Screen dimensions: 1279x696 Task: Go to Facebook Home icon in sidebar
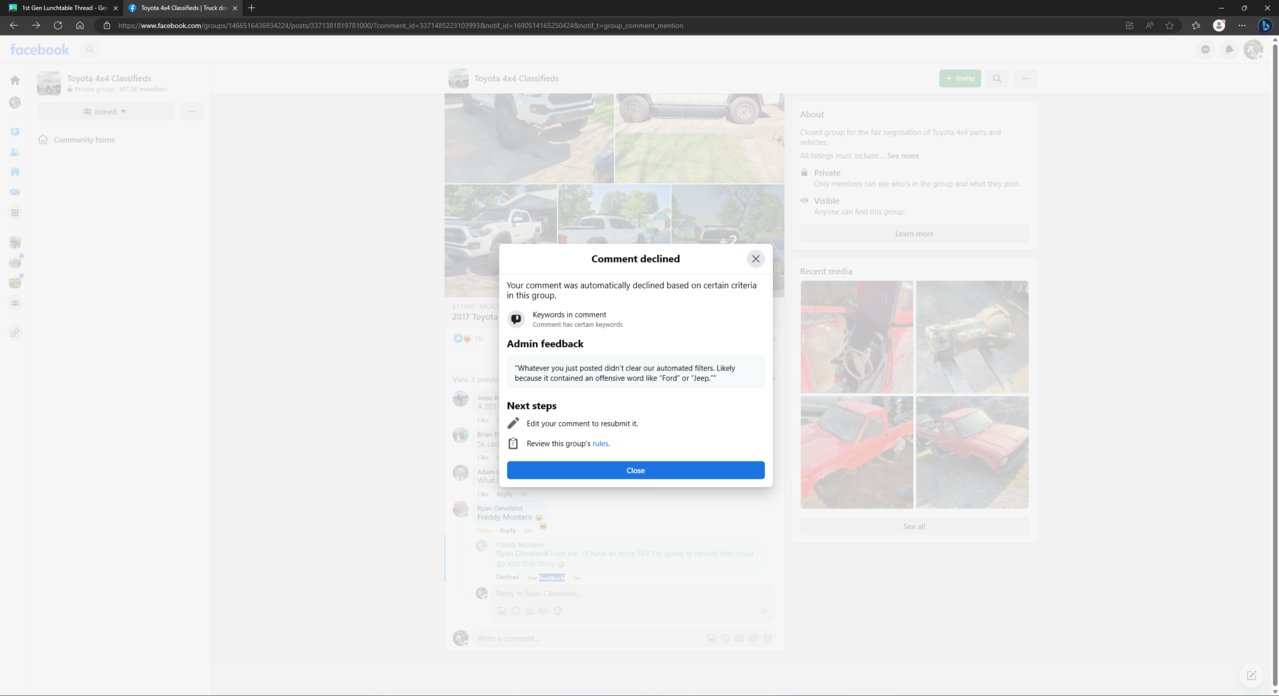point(15,80)
